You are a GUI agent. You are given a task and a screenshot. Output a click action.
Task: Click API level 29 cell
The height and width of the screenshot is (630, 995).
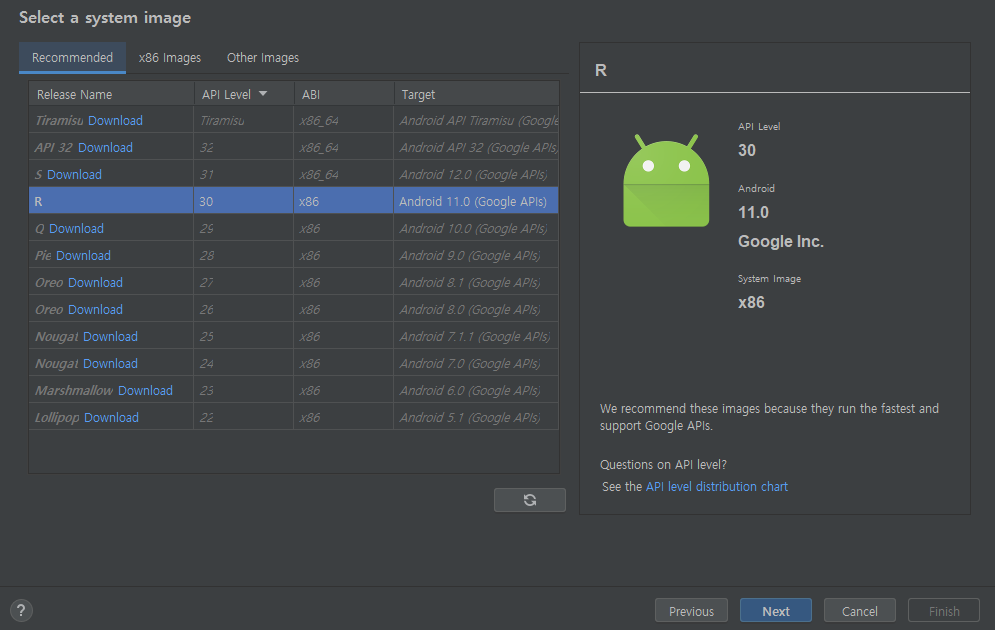pos(244,228)
